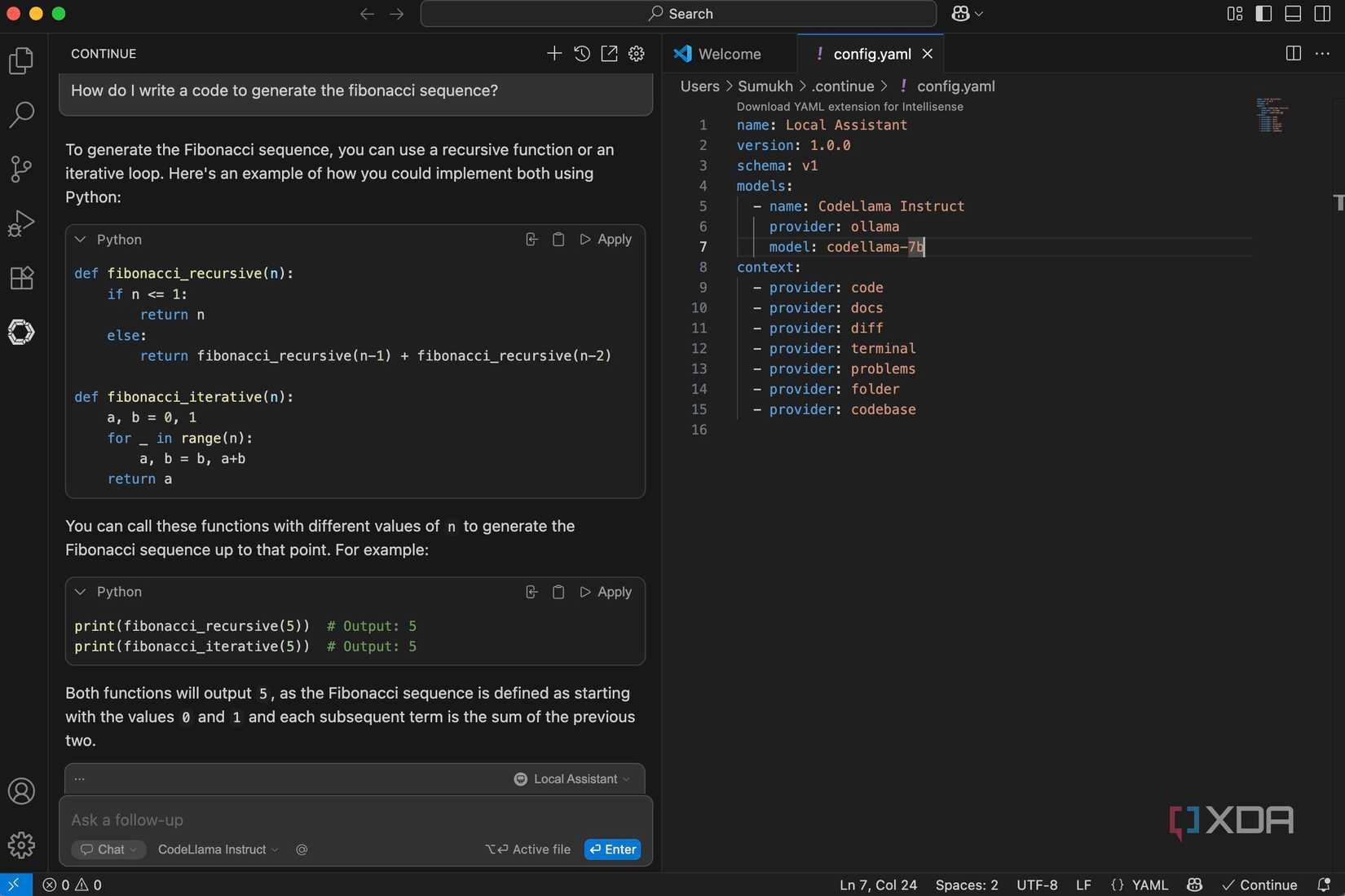
Task: Expand the CodeLlama Instruct model selector
Action: point(216,849)
